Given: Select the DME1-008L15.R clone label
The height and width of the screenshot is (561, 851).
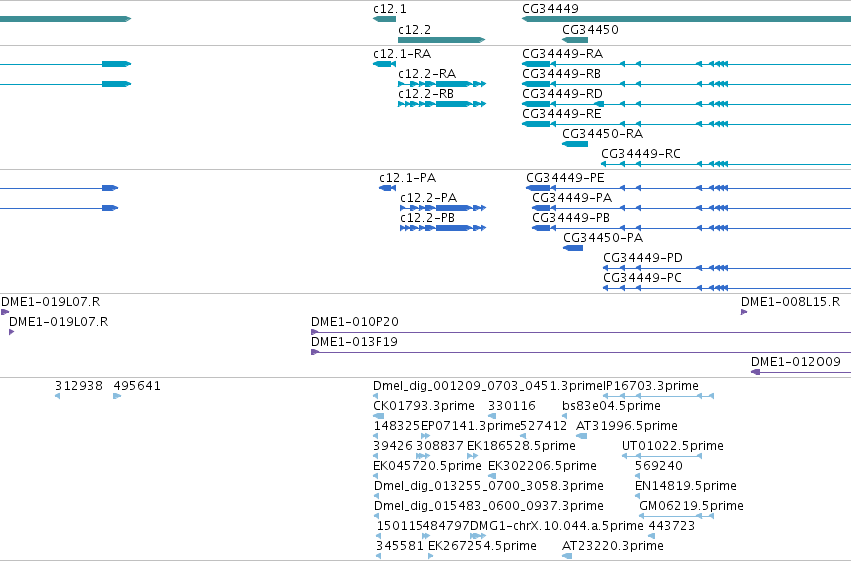Looking at the screenshot, I should [x=790, y=303].
